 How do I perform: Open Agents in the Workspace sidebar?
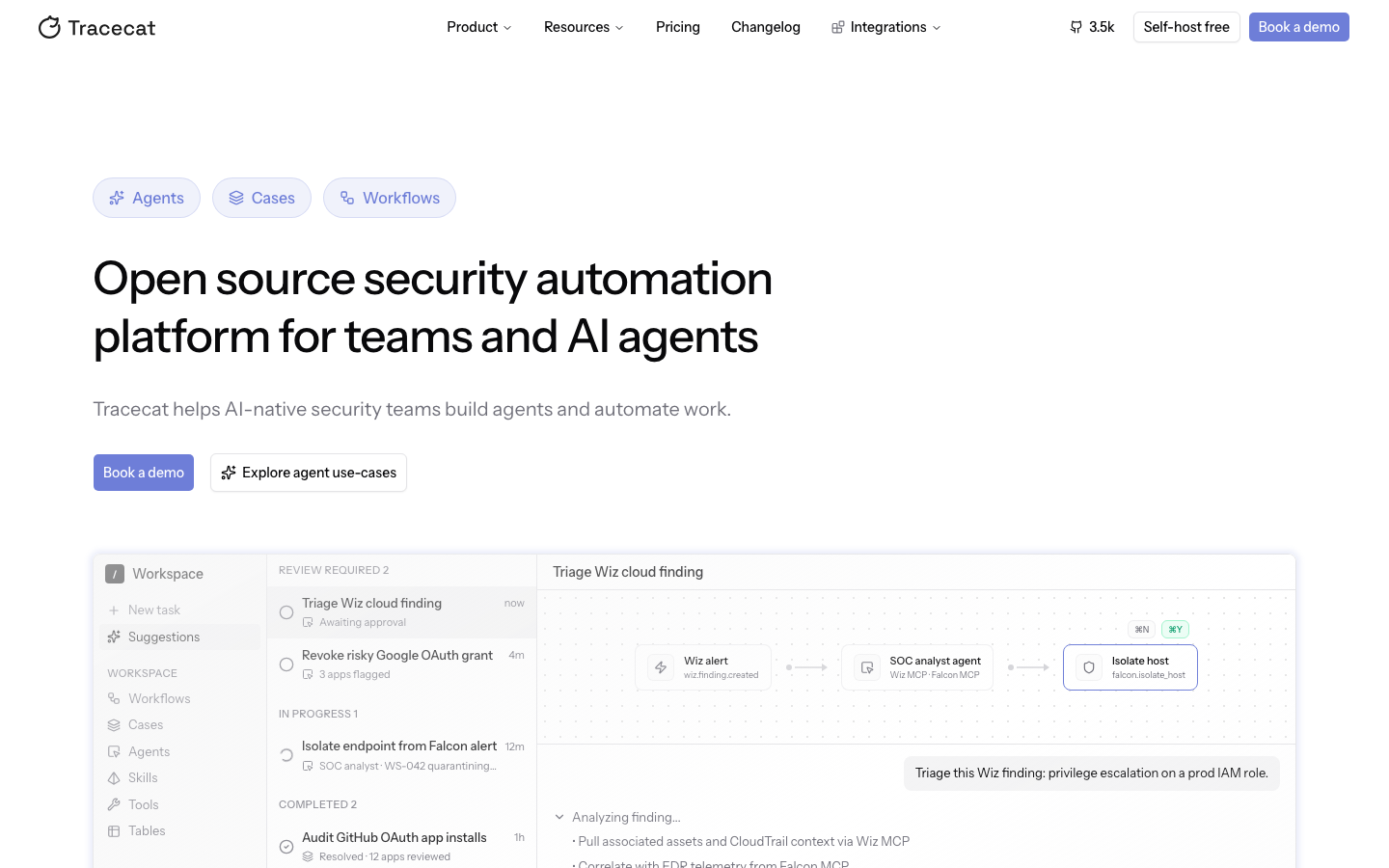click(x=139, y=751)
